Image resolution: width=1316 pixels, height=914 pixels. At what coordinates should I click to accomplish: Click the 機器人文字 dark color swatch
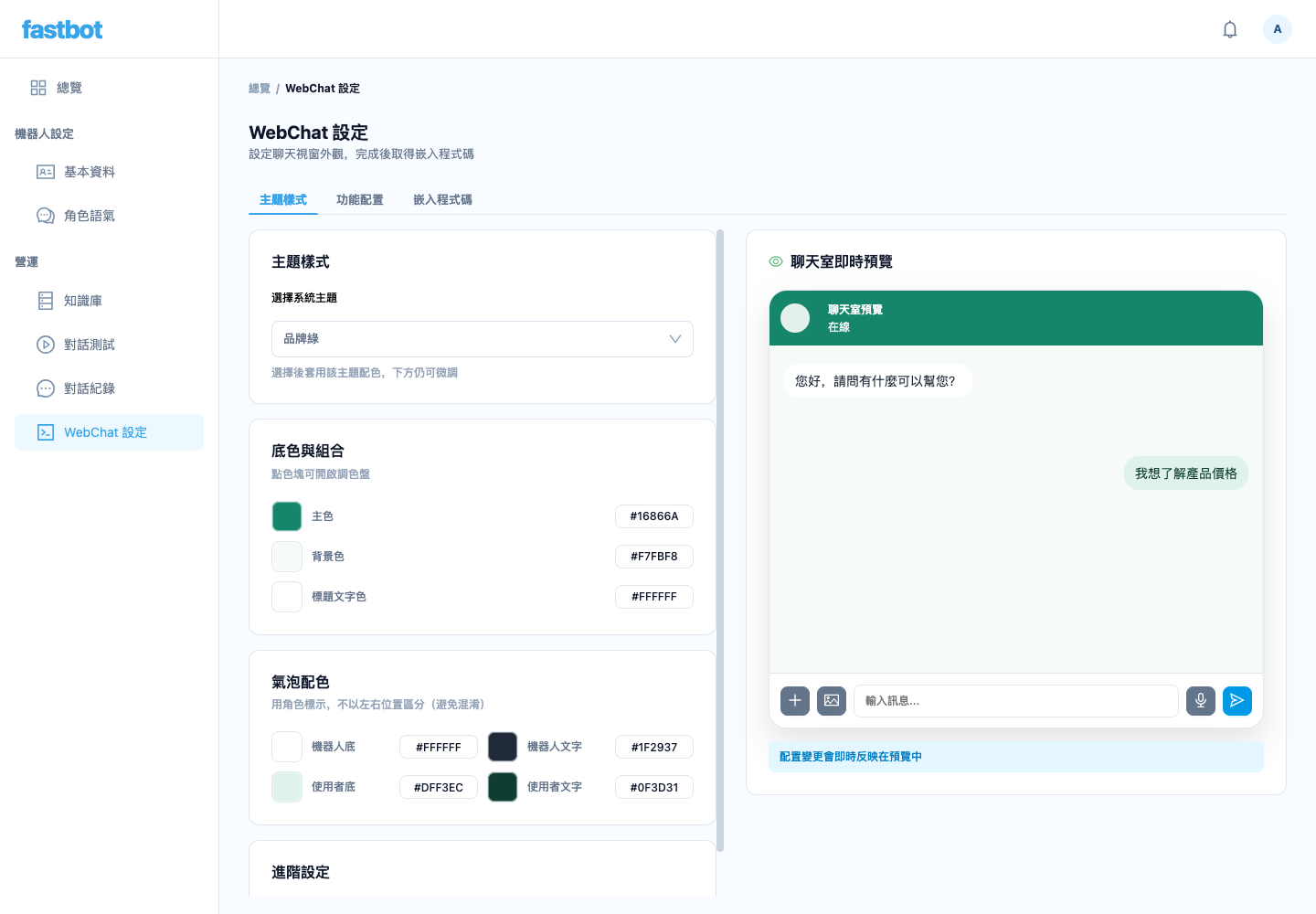(x=503, y=747)
